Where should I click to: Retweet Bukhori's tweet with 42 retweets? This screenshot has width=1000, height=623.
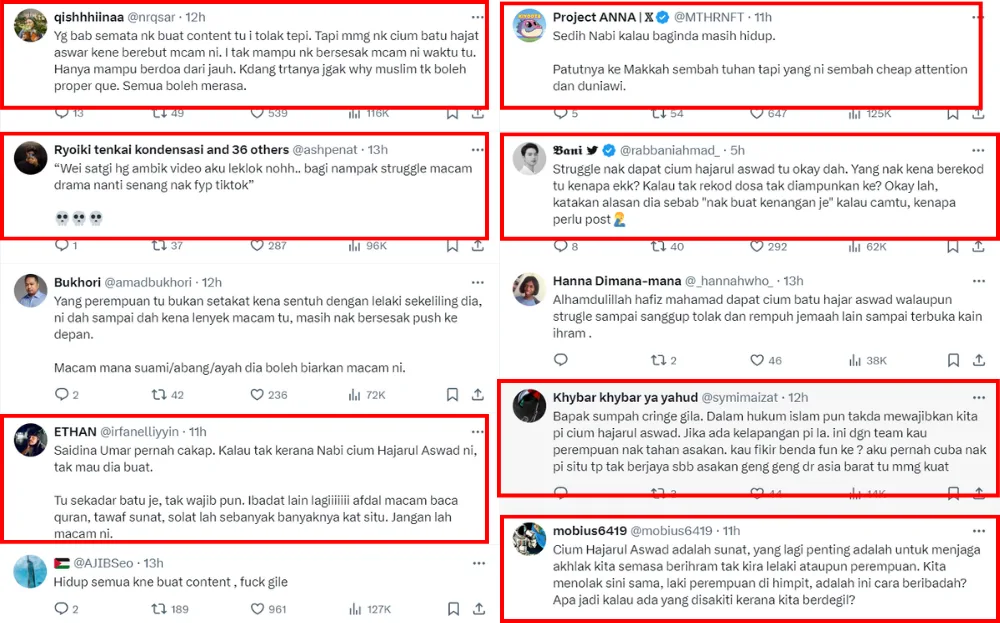159,395
